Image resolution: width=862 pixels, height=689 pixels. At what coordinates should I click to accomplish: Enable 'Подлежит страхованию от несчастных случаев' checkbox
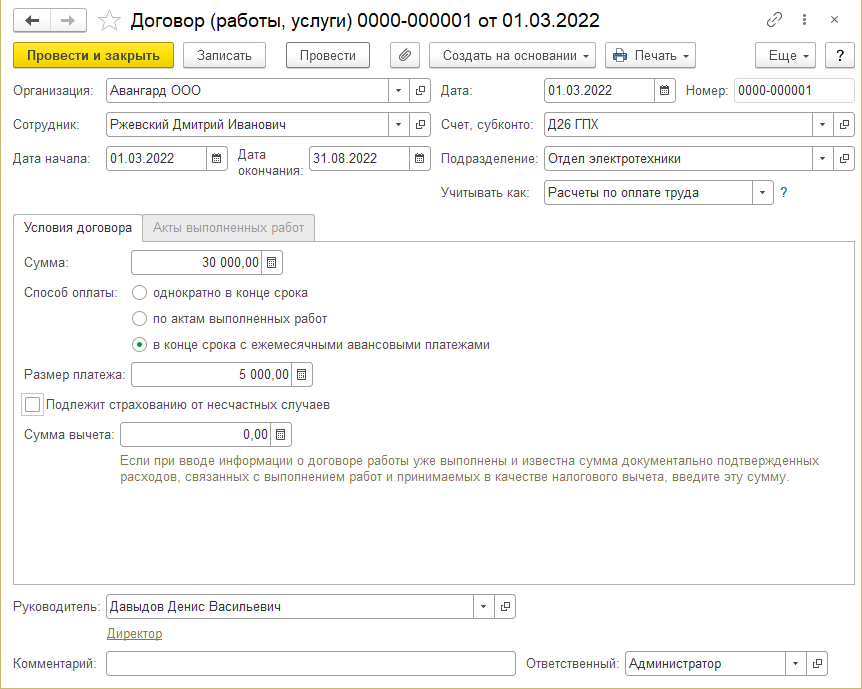pos(33,405)
